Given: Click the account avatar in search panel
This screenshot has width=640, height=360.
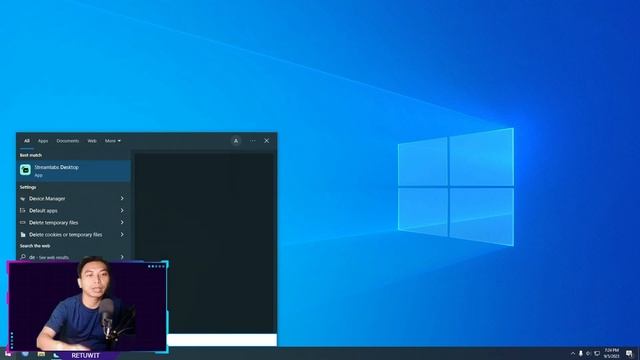Looking at the screenshot, I should (x=236, y=141).
